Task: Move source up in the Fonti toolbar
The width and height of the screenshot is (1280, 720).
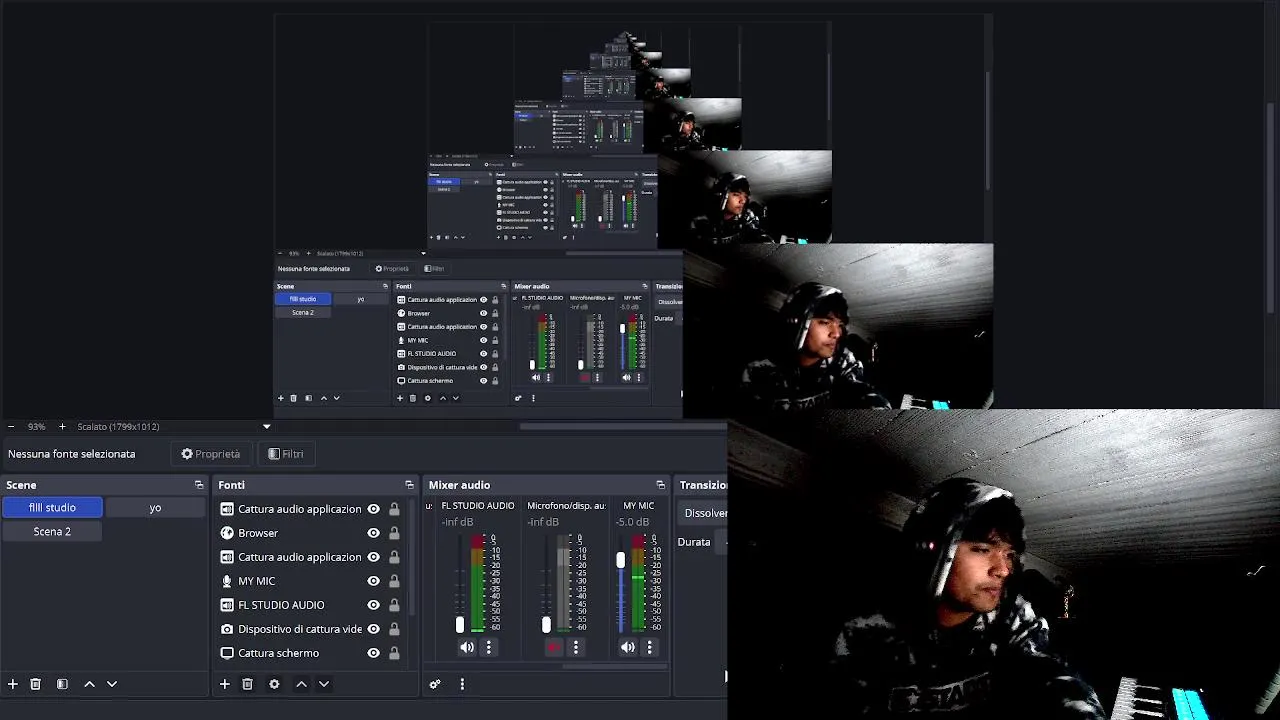Action: (301, 684)
